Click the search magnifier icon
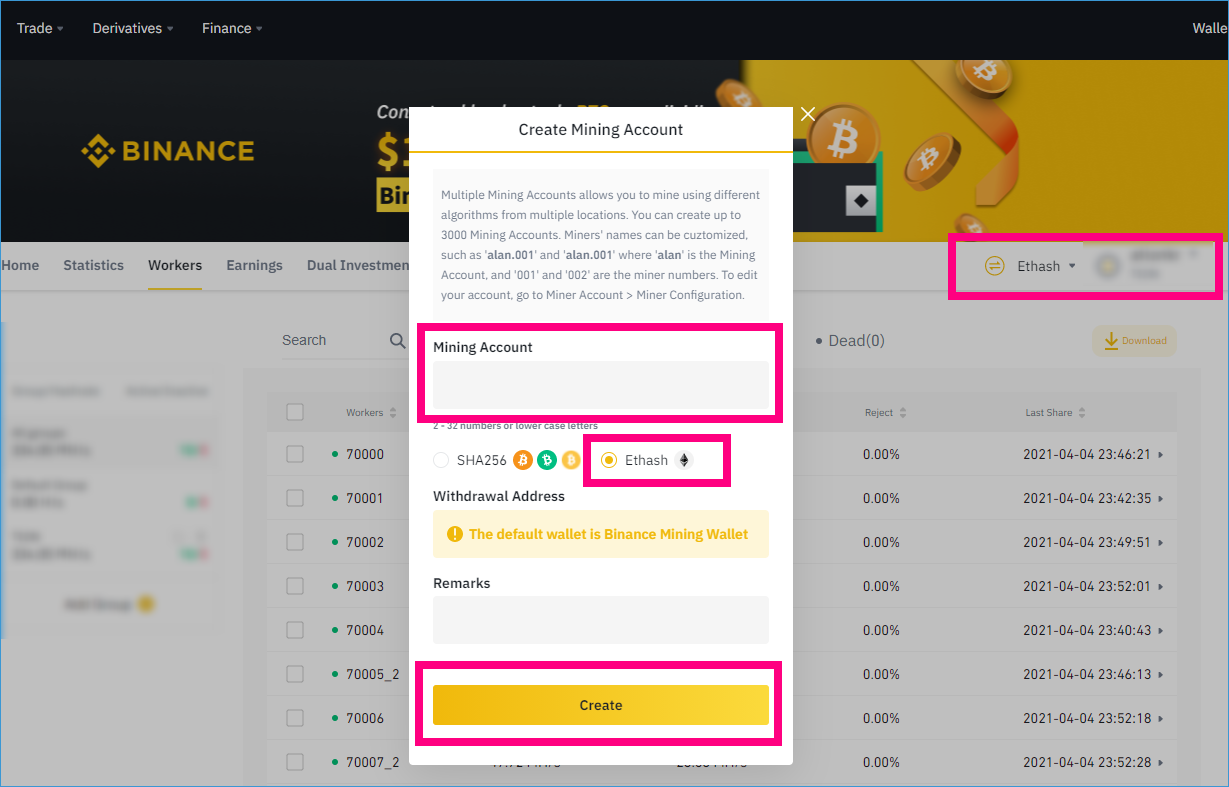Image resolution: width=1229 pixels, height=787 pixels. [x=397, y=341]
